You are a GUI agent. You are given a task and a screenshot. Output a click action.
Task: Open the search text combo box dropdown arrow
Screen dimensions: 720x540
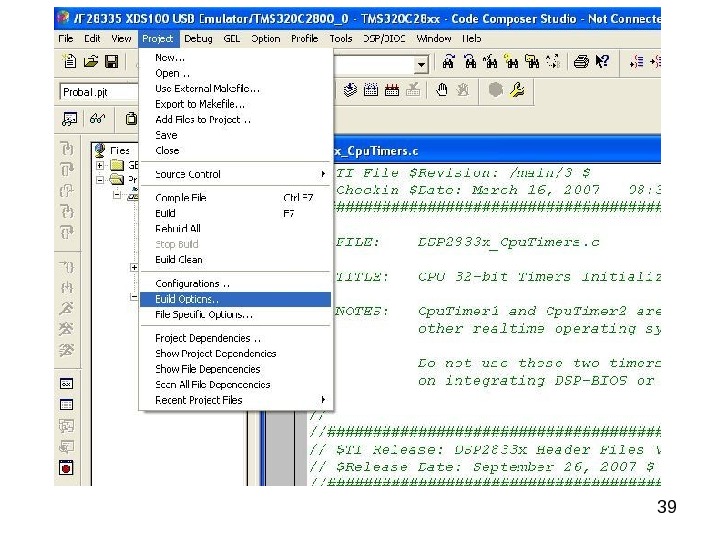(421, 65)
